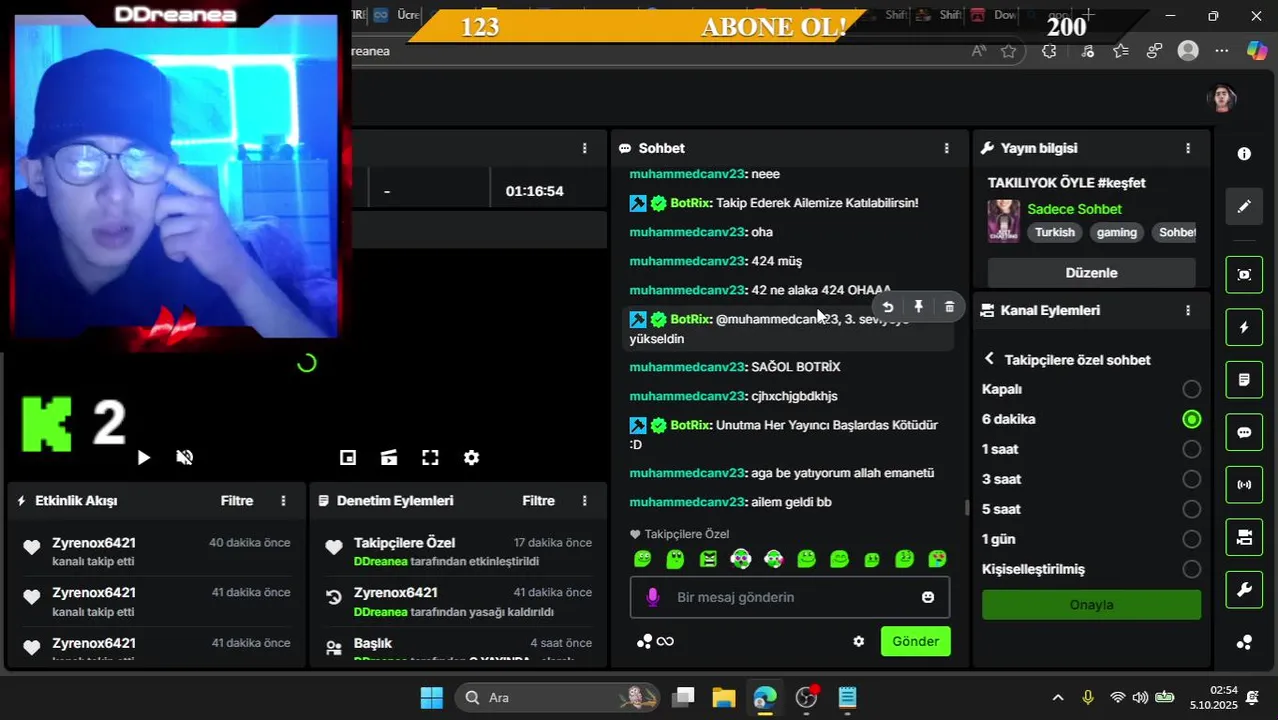This screenshot has width=1278, height=720.
Task: Open Sadece Sohbet category link
Action: pos(1074,209)
